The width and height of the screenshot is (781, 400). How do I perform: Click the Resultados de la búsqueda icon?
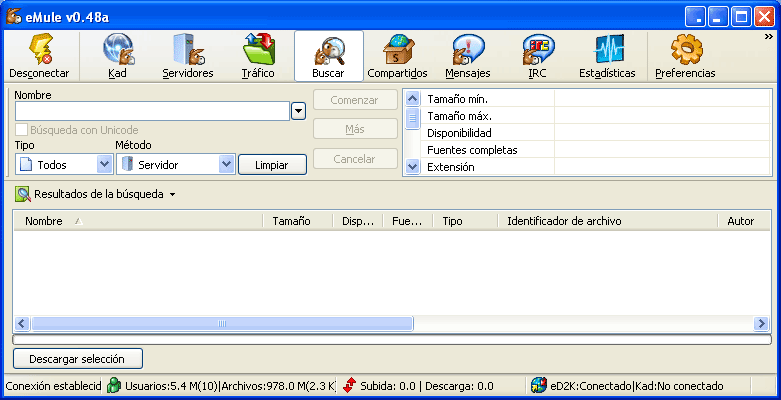point(22,194)
